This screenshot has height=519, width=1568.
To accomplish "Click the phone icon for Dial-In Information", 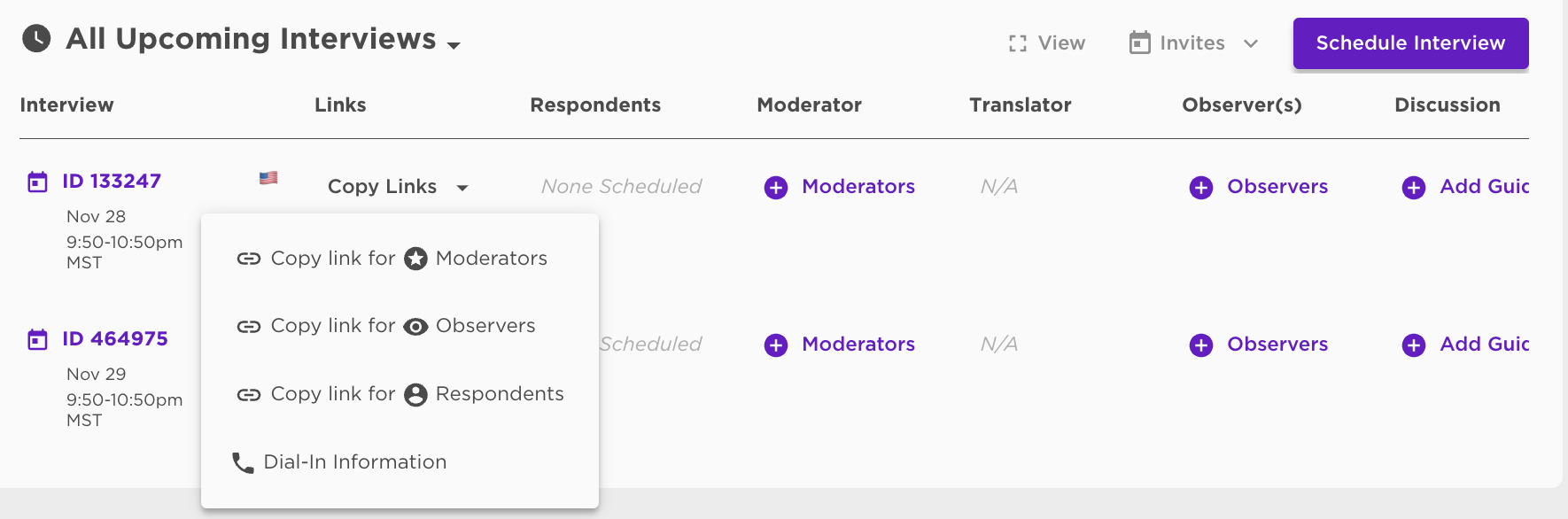I will (243, 463).
